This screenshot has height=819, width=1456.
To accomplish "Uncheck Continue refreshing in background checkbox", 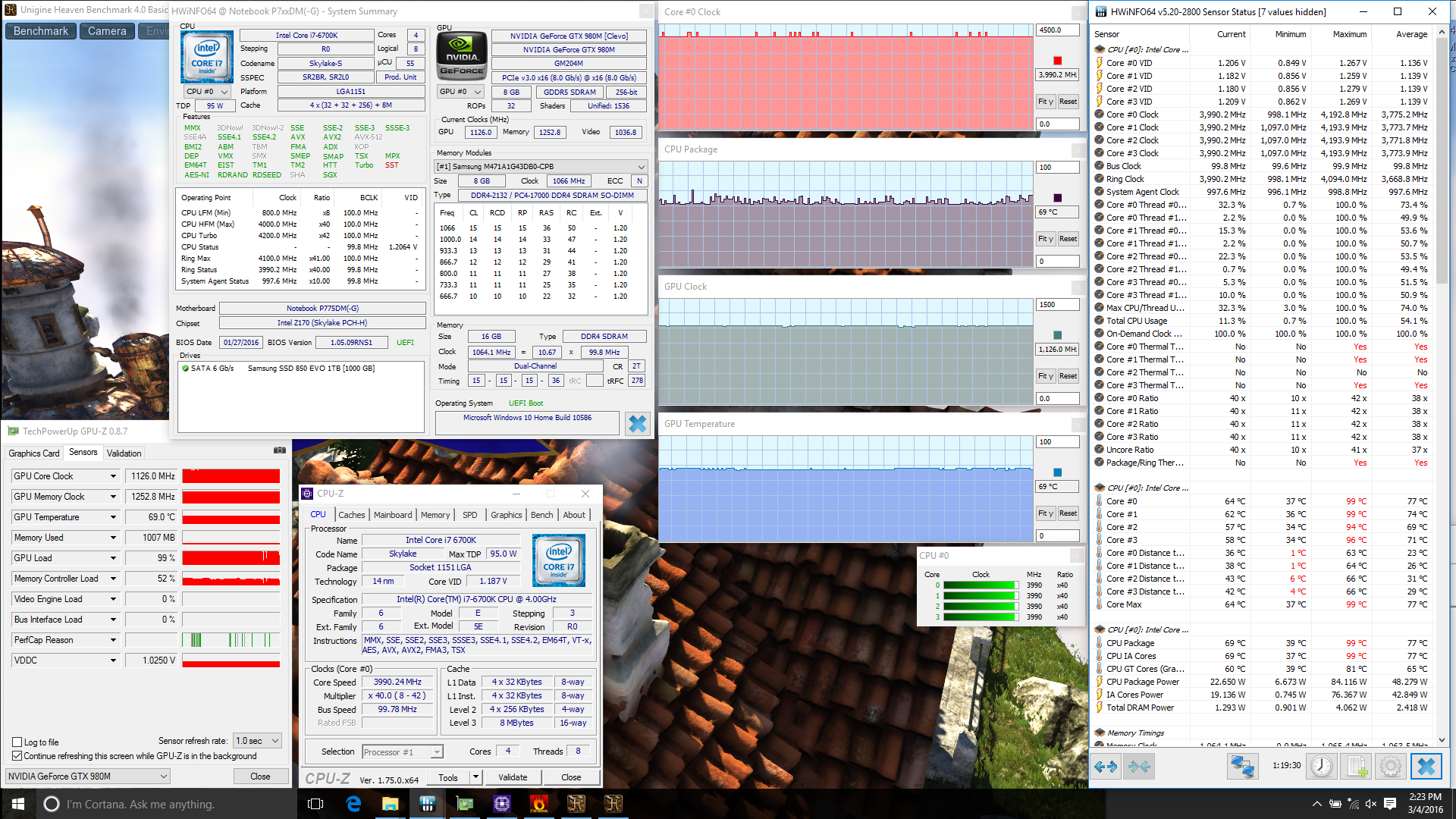I will (x=17, y=756).
